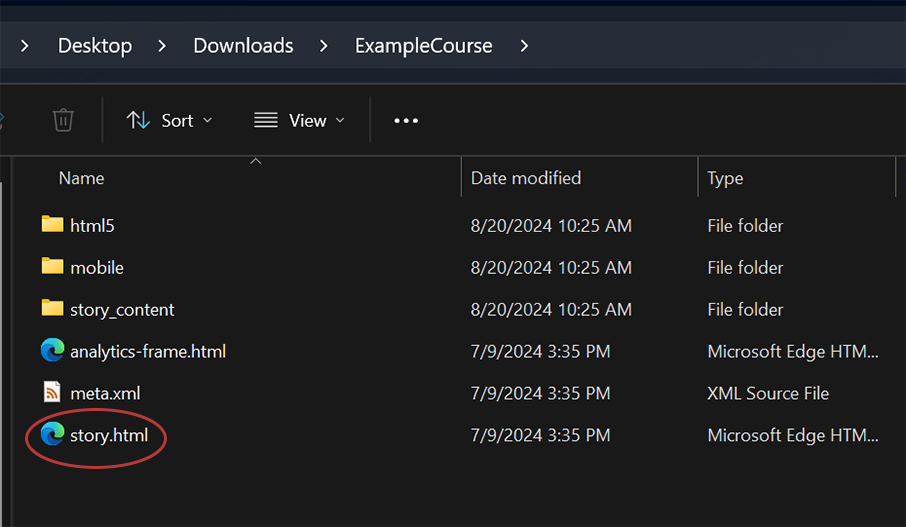The image size is (906, 527).
Task: Sort by the Name column header
Action: pos(81,178)
